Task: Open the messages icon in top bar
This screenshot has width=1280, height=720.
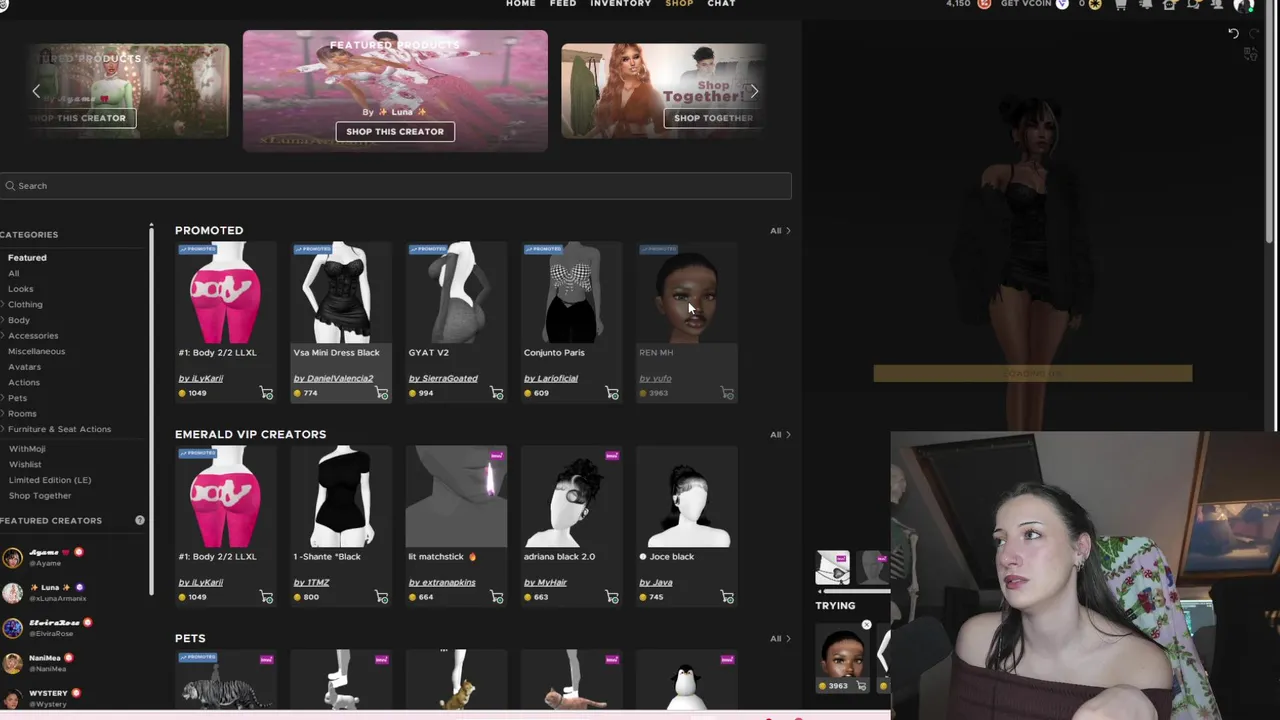Action: (1193, 4)
